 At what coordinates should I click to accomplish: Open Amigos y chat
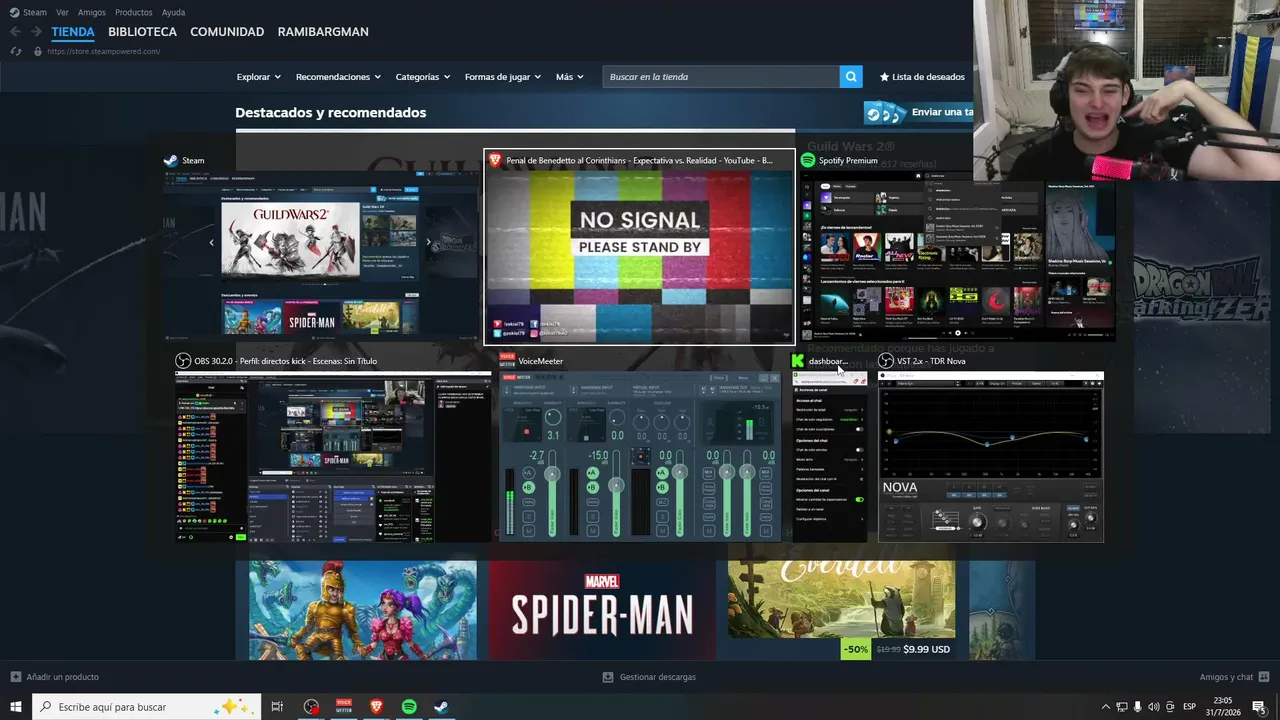pos(1226,677)
